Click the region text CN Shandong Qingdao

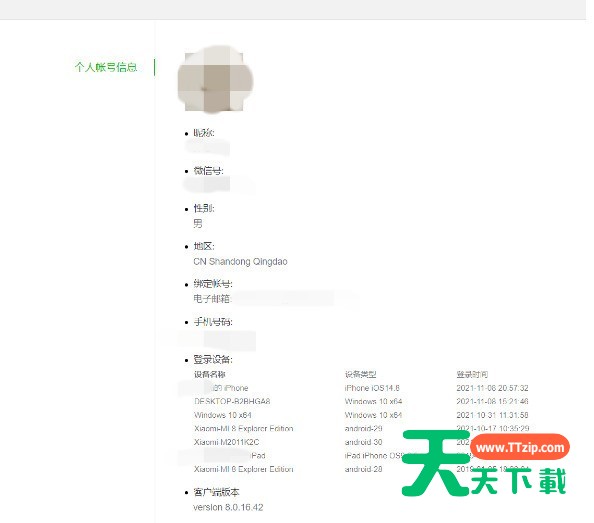(x=240, y=261)
